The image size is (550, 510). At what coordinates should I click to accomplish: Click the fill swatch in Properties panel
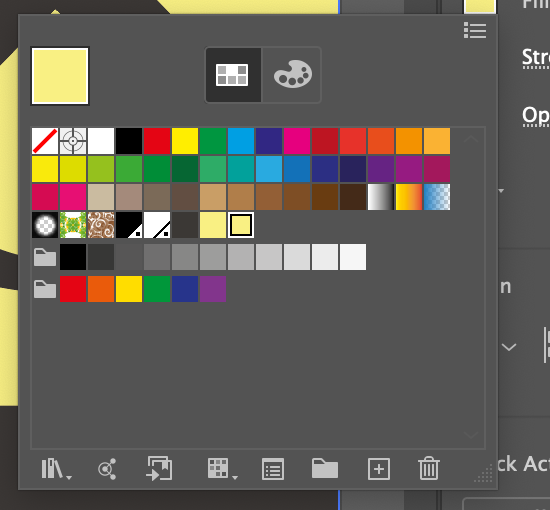tap(480, 6)
